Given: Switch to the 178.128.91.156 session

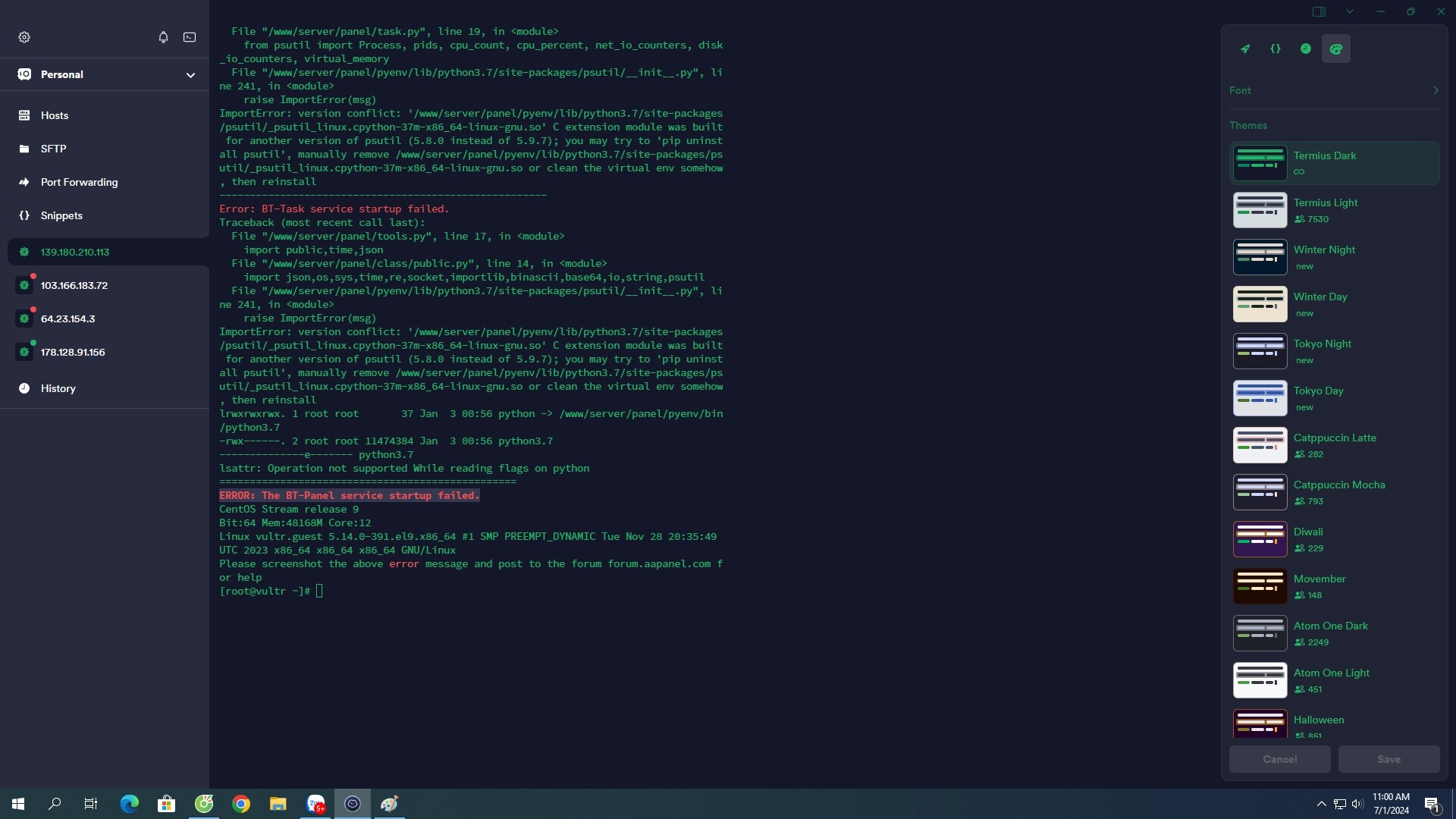Looking at the screenshot, I should 73,352.
